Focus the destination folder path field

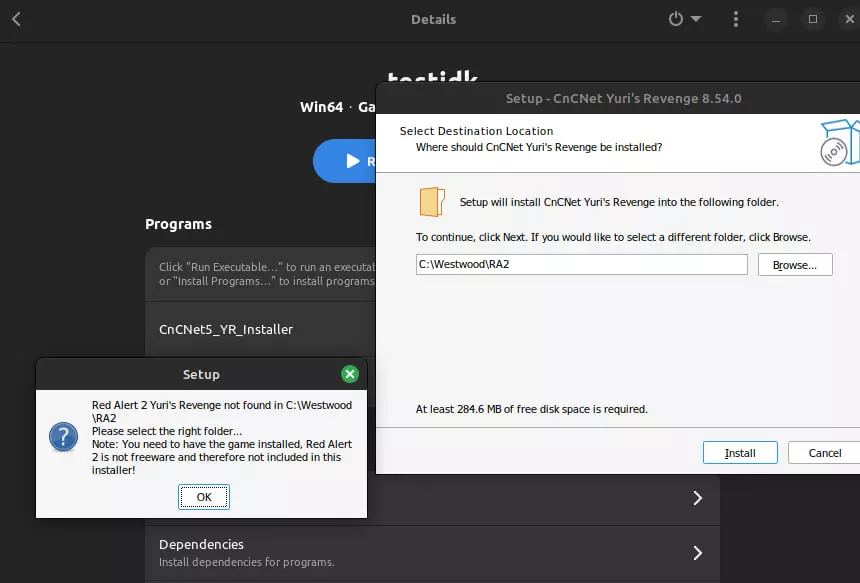(581, 264)
